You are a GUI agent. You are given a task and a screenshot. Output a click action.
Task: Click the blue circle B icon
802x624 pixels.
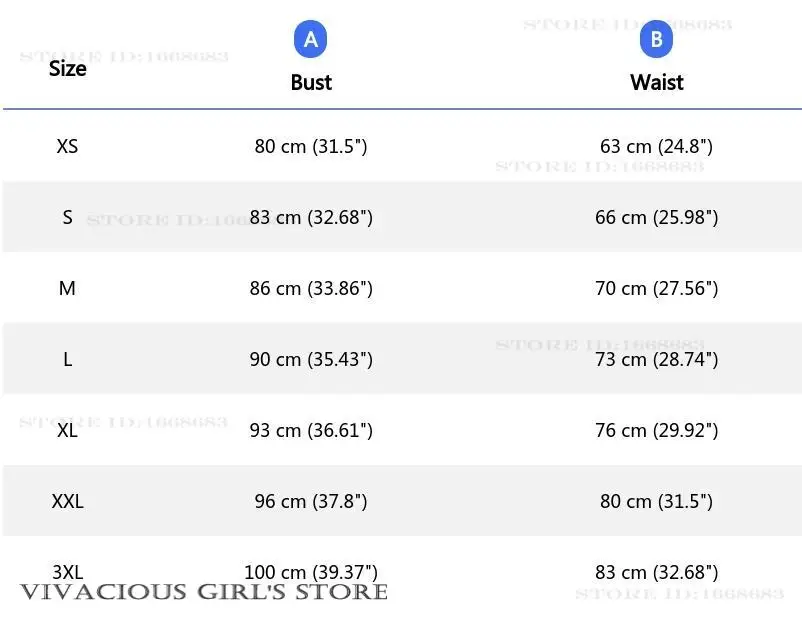click(656, 40)
